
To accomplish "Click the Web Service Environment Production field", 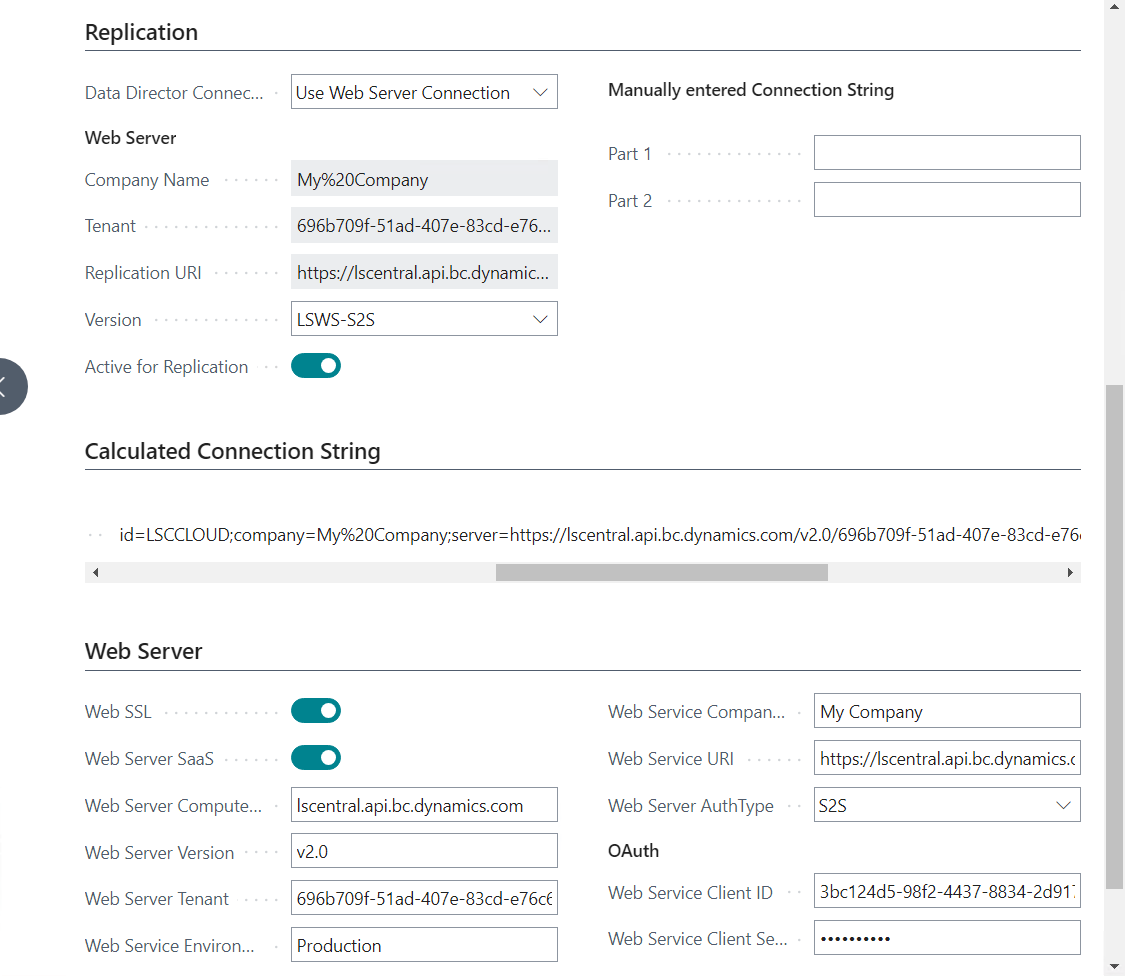I will coord(424,945).
